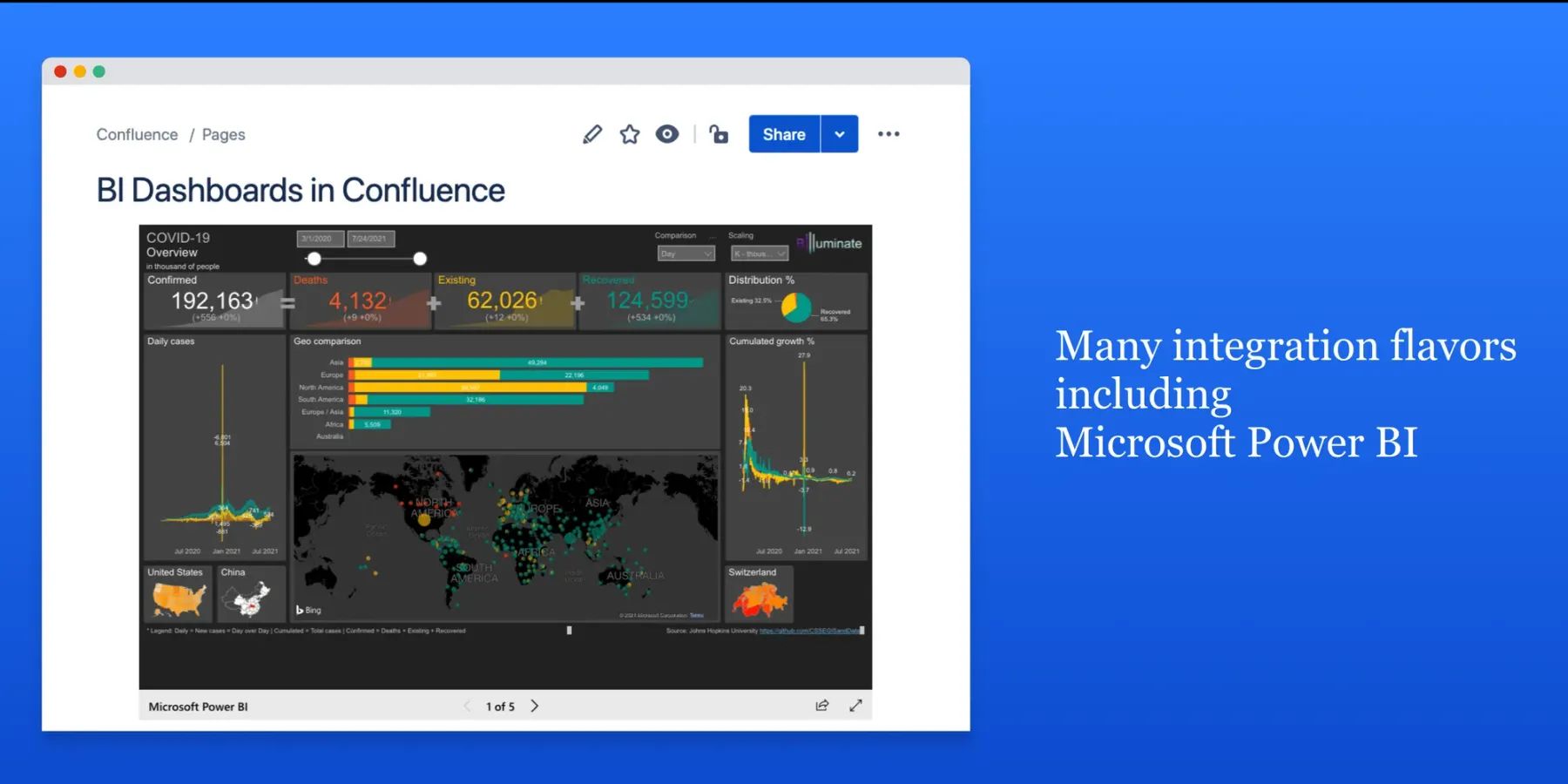Screen dimensions: 1568x784
Task: Click the edit pencil icon on the page
Action: click(x=592, y=133)
